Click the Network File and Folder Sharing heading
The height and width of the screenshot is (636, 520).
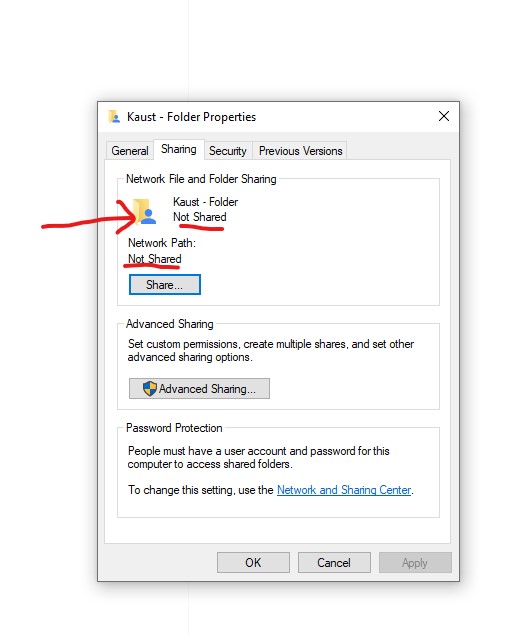(201, 179)
